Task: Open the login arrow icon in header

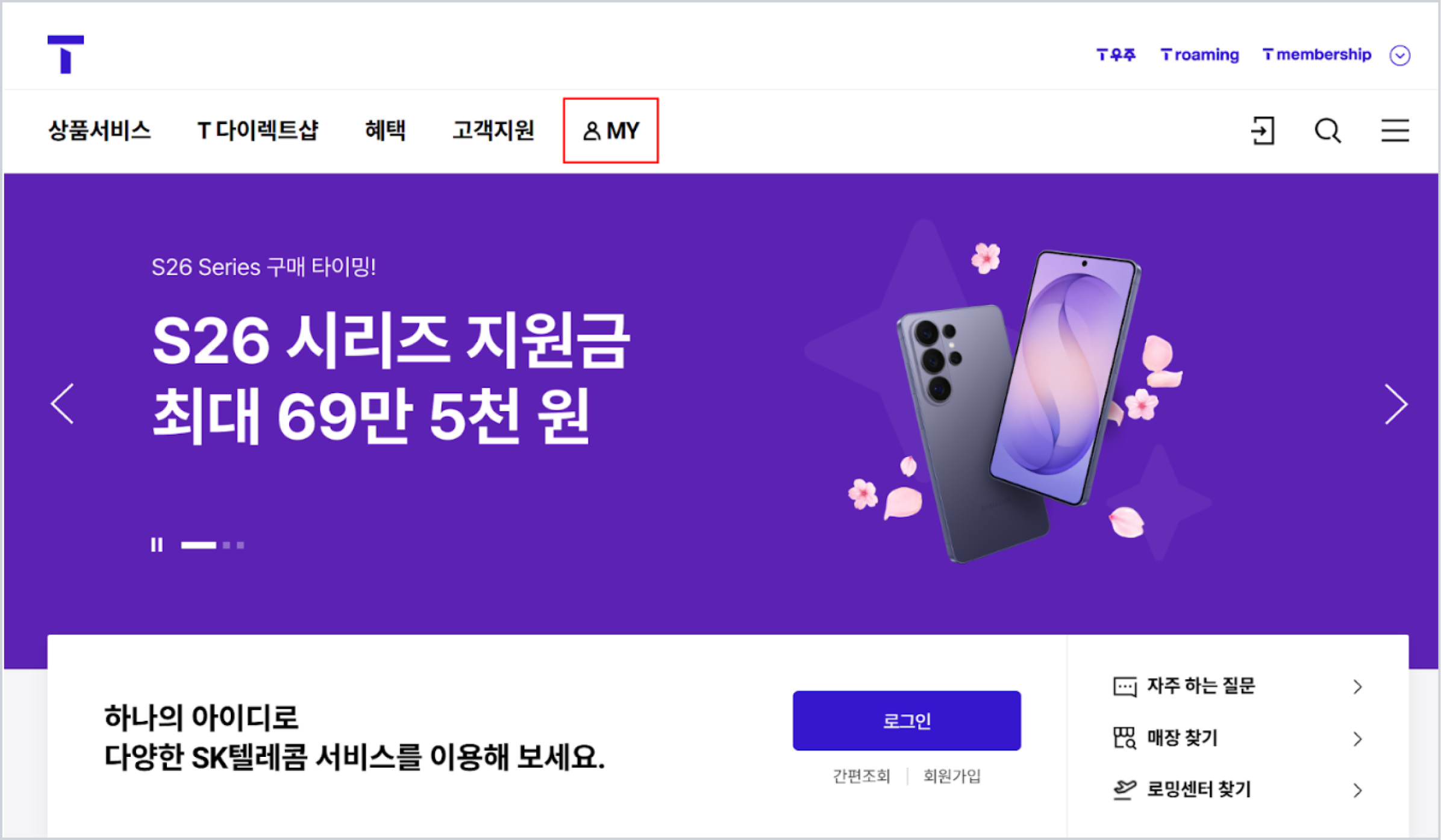Action: tap(1263, 131)
